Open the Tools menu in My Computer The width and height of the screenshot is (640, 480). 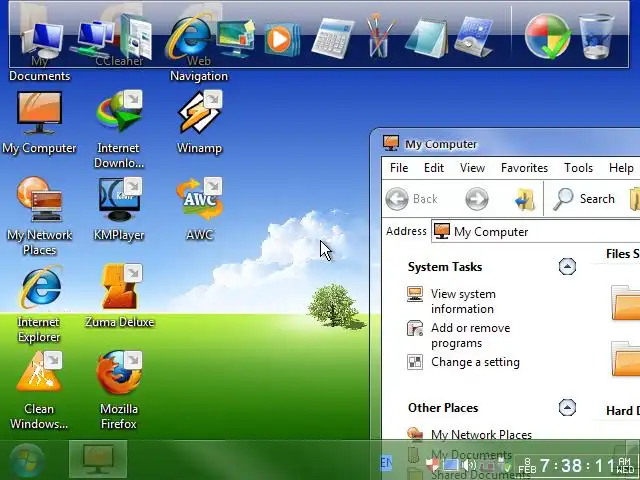click(x=578, y=168)
